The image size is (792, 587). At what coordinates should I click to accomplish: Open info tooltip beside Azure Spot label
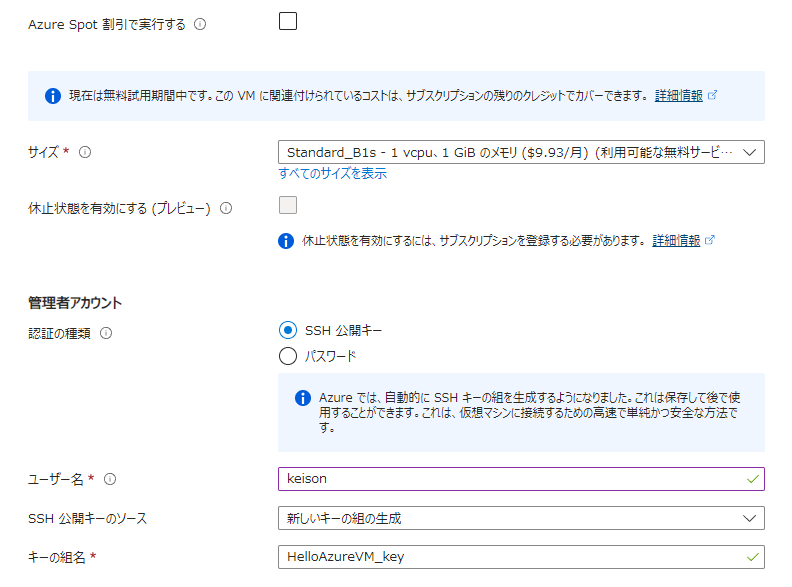[x=201, y=24]
